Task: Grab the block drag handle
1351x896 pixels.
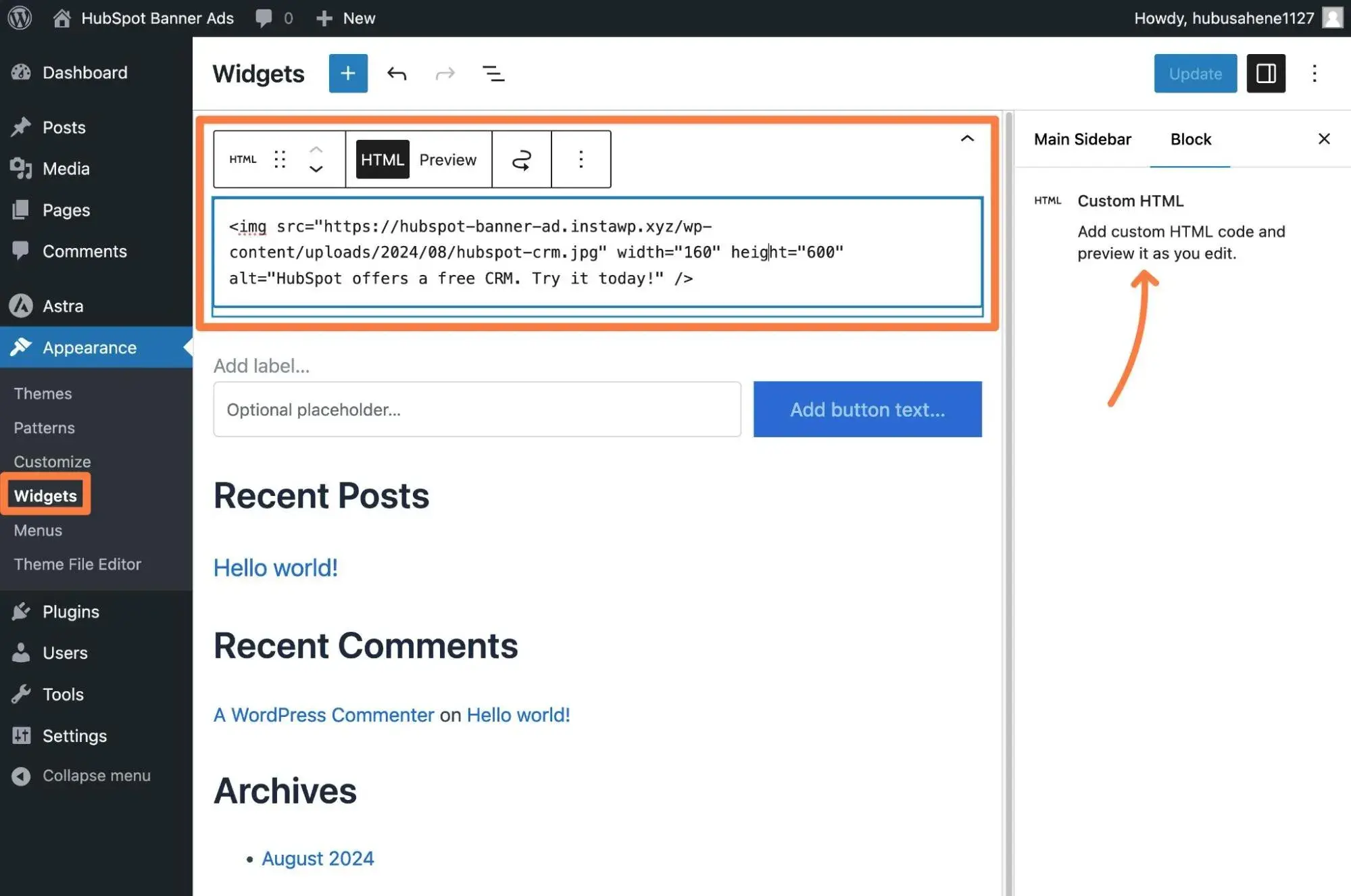Action: [x=280, y=159]
